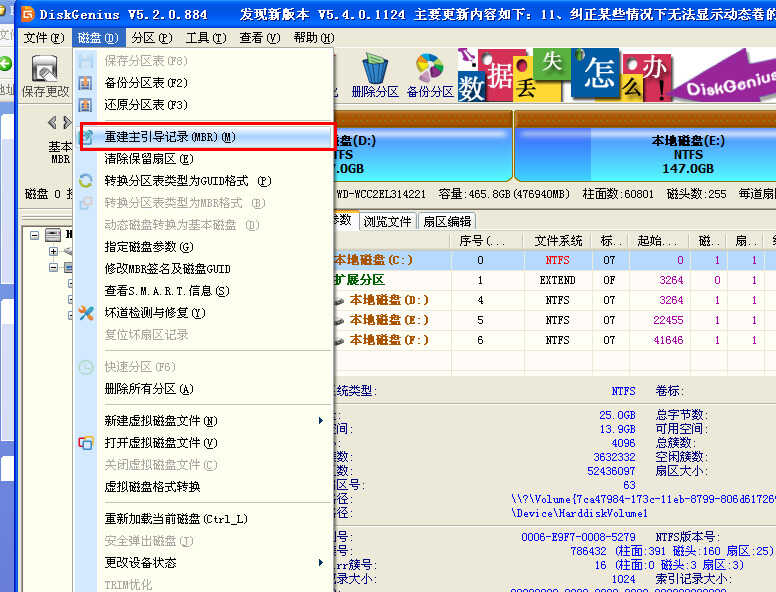Switch to the 浏览文件 tab

(388, 221)
